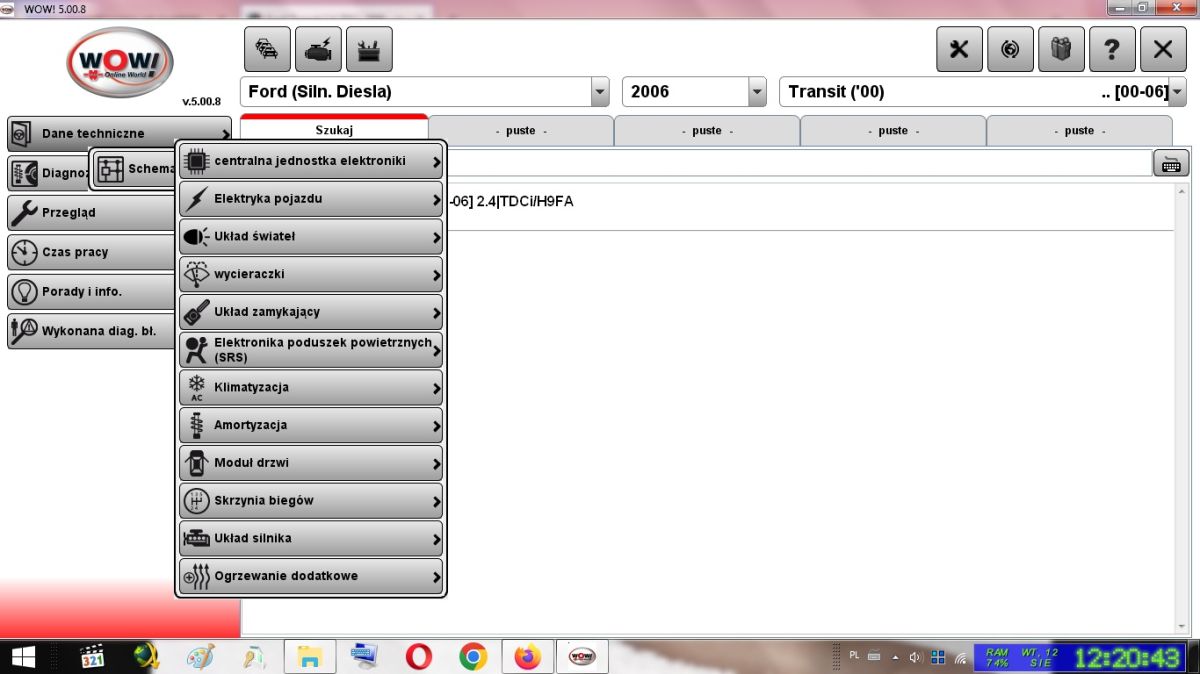Click the volume speaker tray icon
This screenshot has height=674, width=1200.
click(x=915, y=657)
